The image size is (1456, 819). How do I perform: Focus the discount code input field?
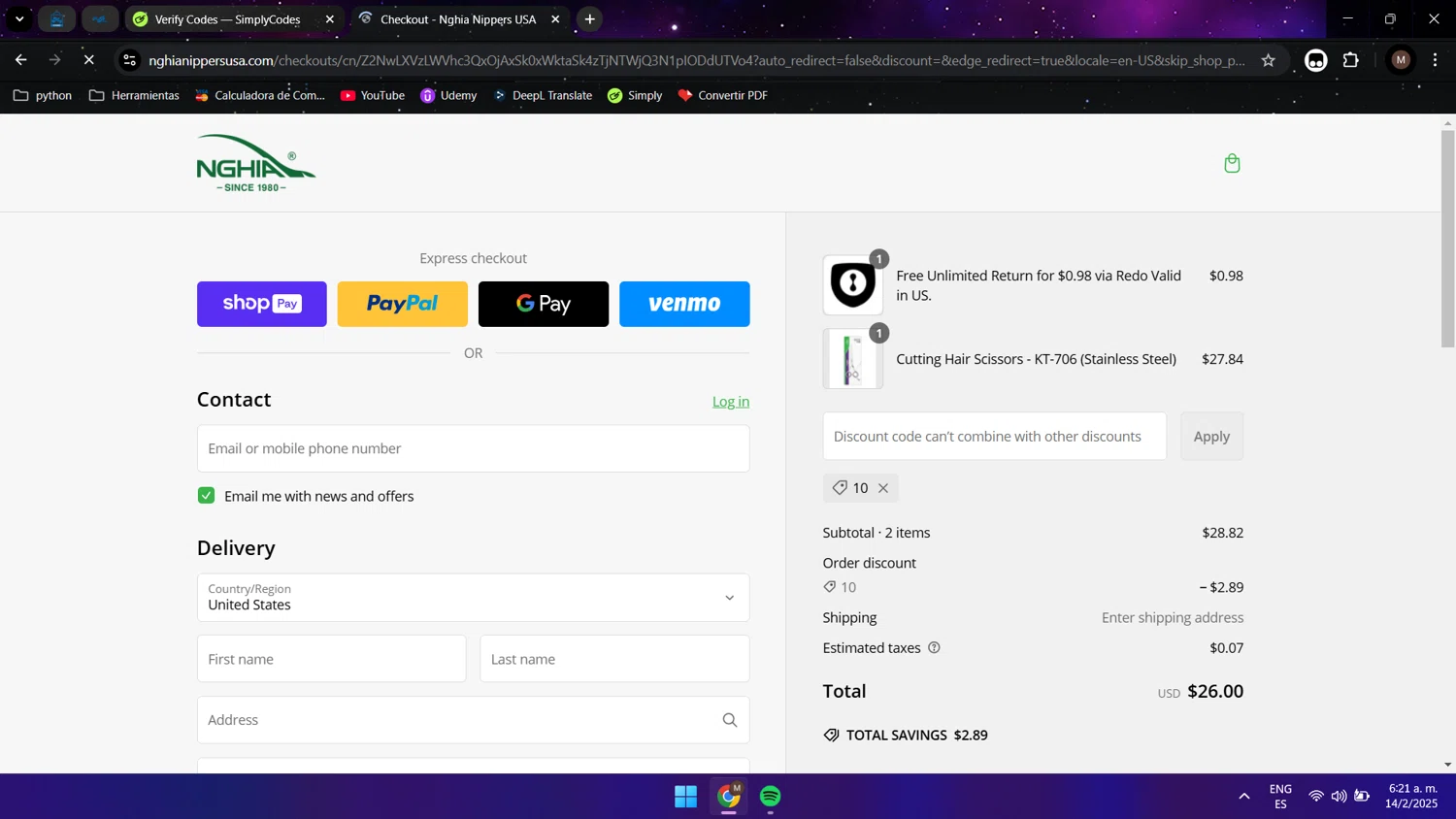click(x=994, y=437)
